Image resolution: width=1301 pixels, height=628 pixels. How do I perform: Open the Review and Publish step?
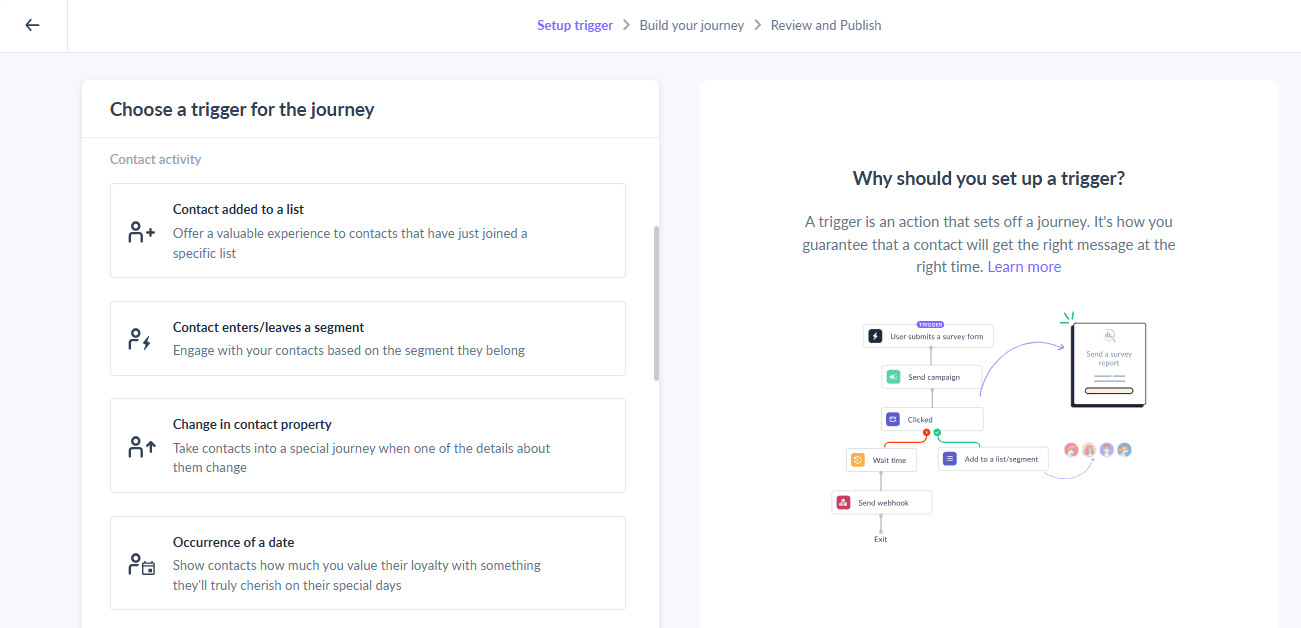pos(826,25)
